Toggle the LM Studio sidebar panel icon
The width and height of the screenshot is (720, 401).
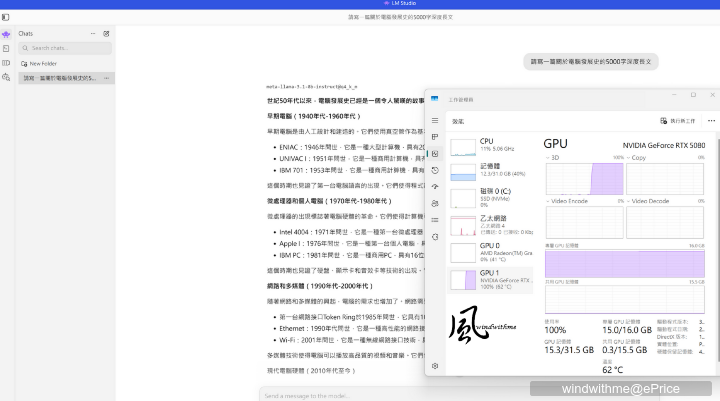(x=6, y=17)
